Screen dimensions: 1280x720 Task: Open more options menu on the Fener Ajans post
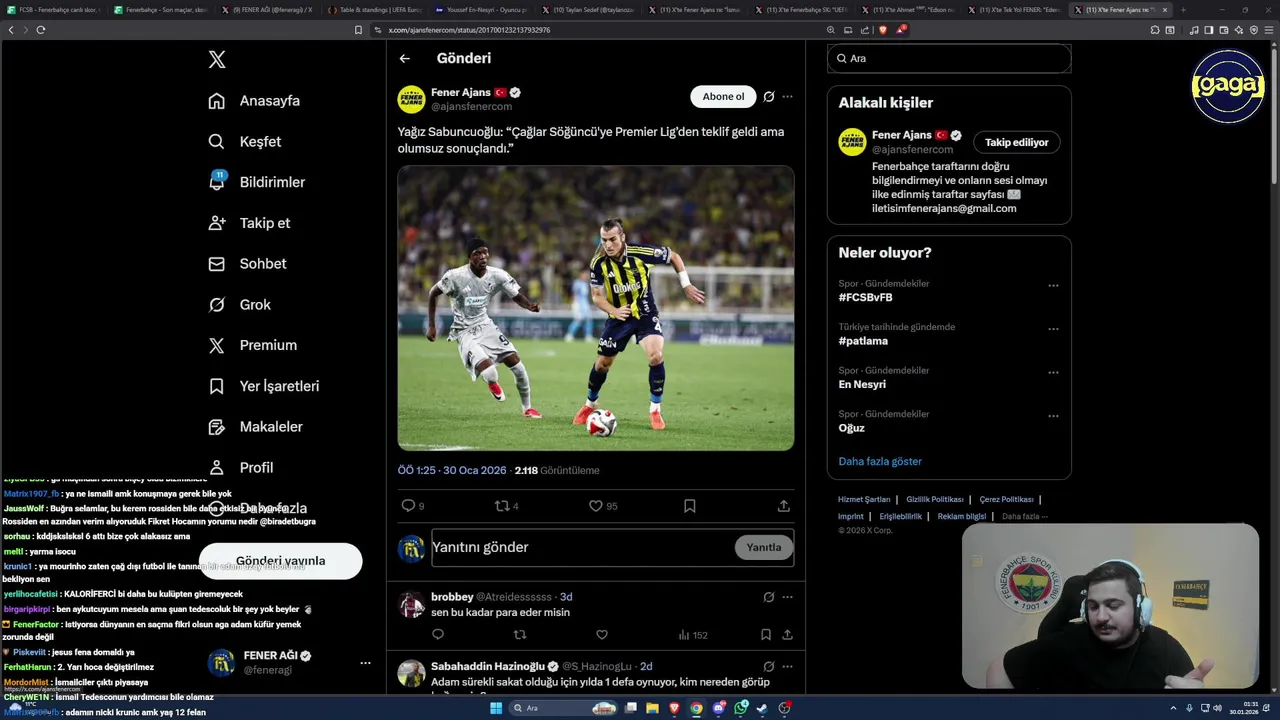(x=787, y=97)
